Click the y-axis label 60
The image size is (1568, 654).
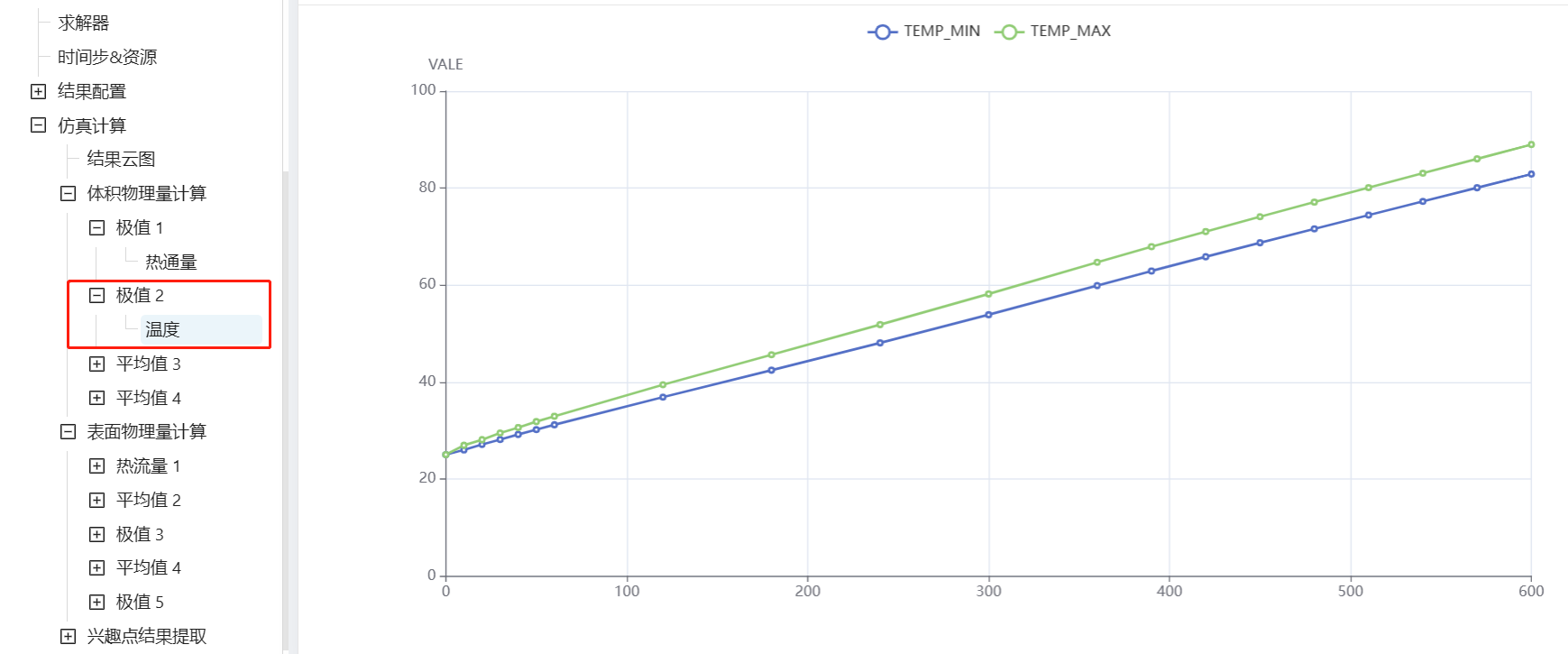[427, 283]
